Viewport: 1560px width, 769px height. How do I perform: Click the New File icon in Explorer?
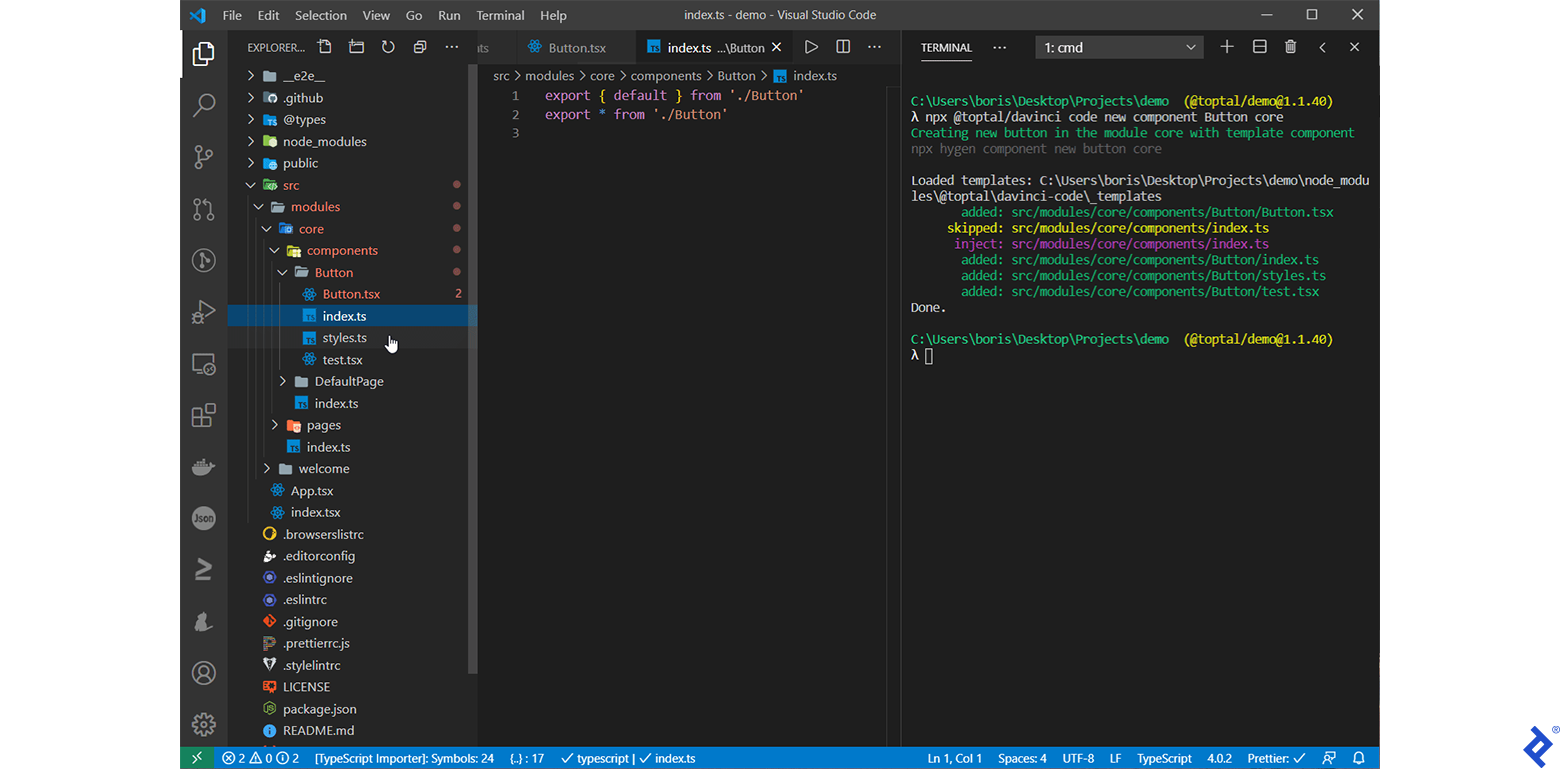324,47
